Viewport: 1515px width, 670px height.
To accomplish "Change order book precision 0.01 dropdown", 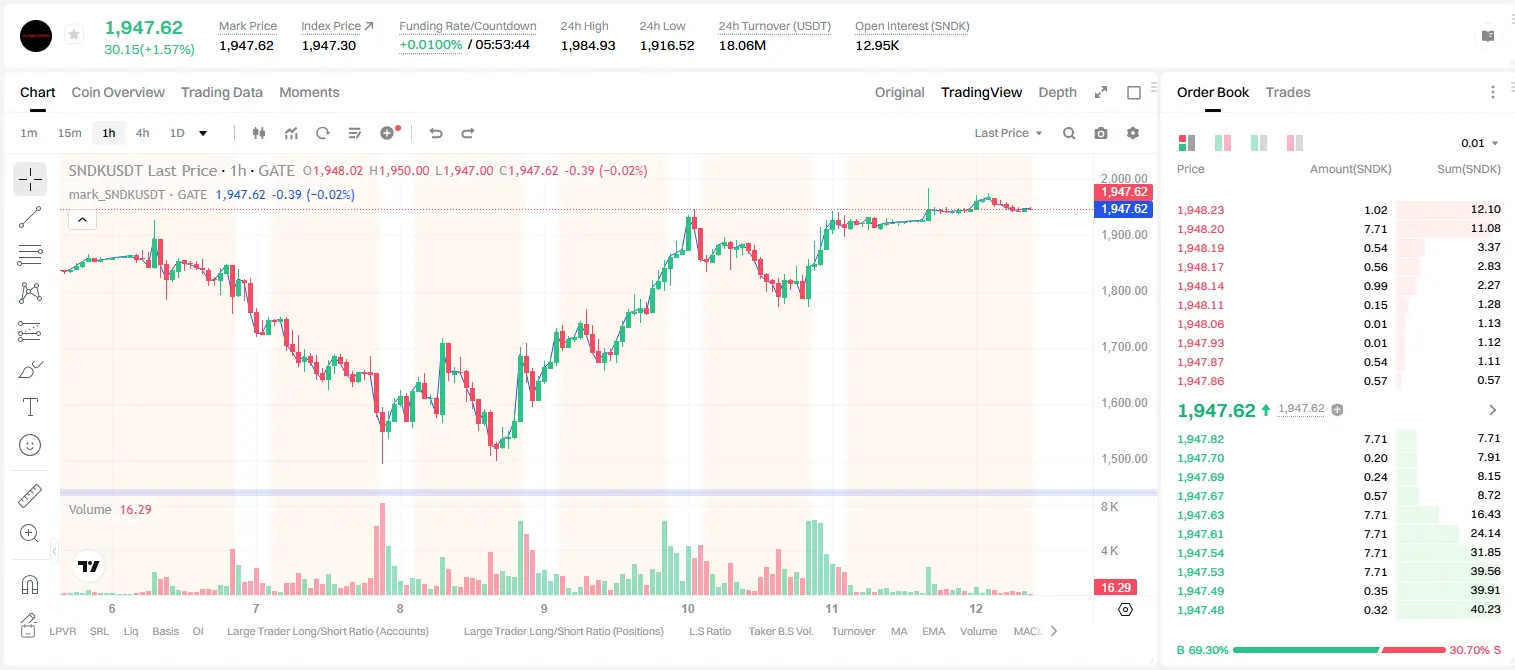I will click(1480, 143).
